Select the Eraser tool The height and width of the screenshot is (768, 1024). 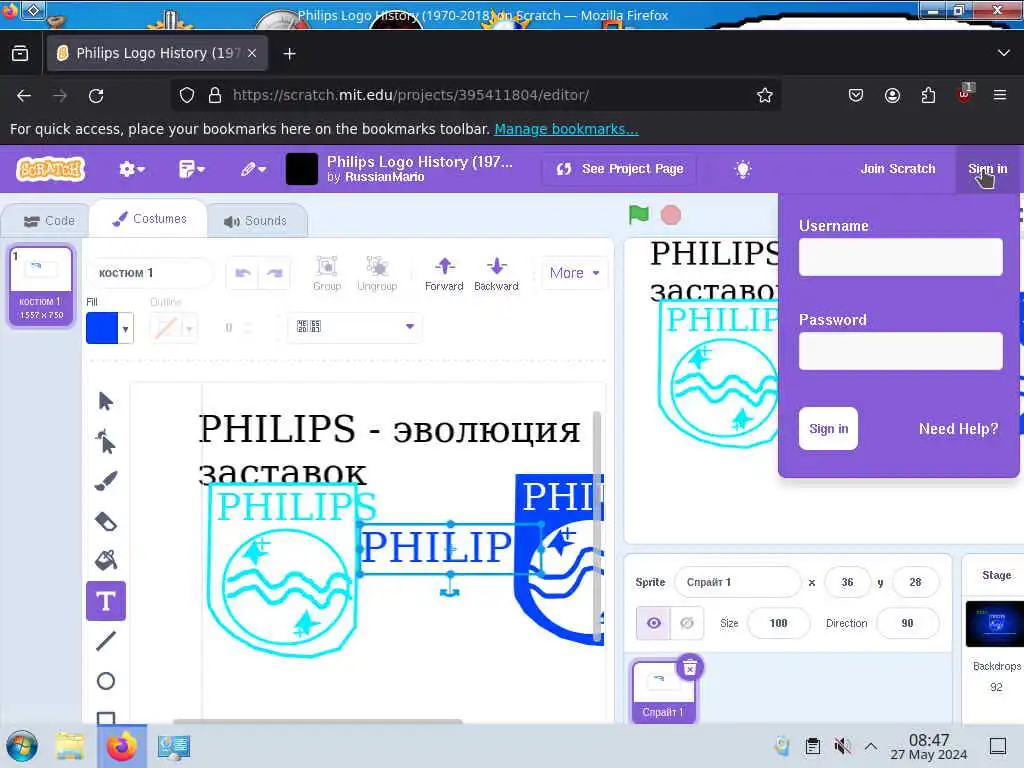(105, 521)
